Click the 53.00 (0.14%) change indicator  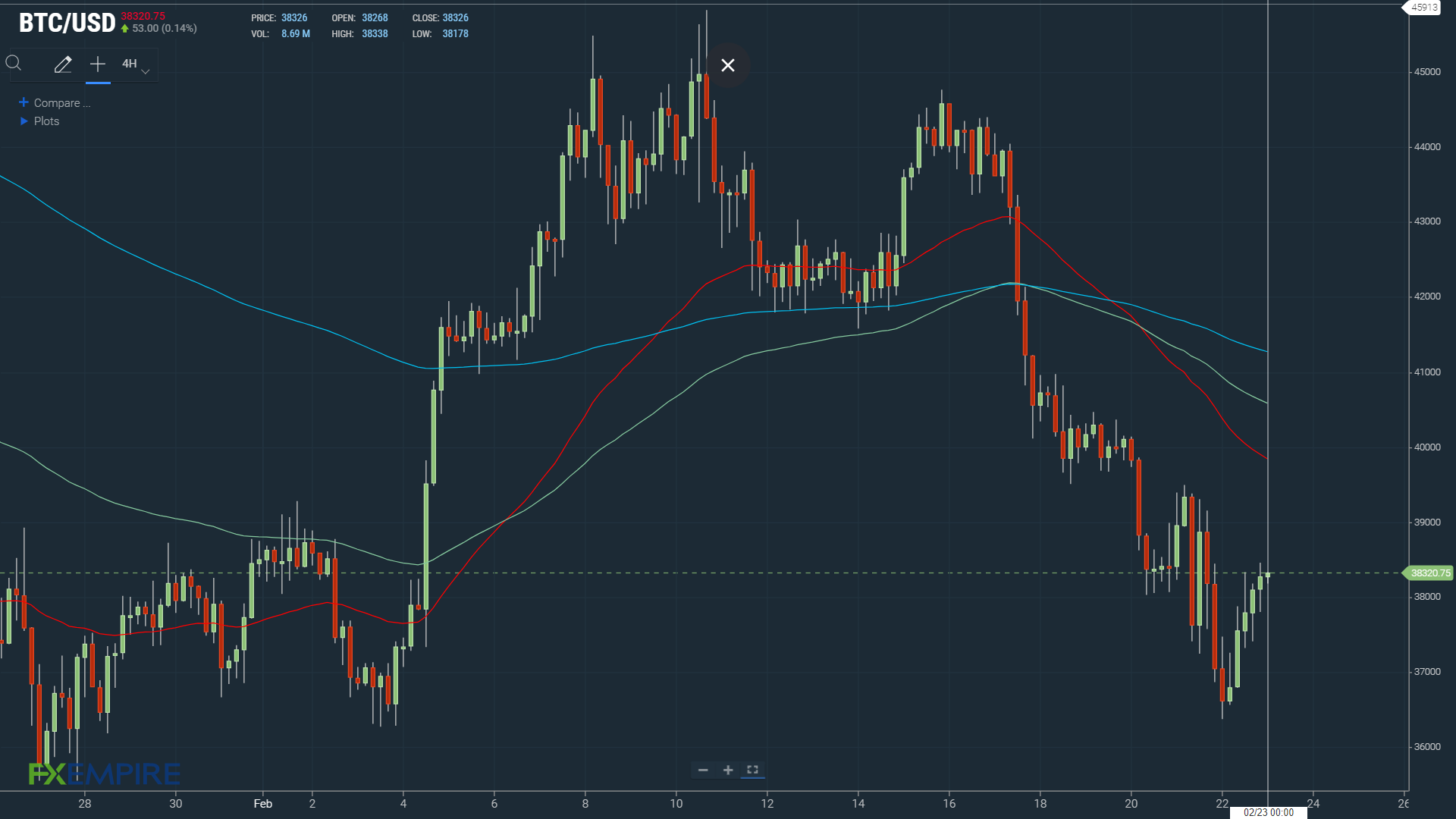[x=158, y=29]
